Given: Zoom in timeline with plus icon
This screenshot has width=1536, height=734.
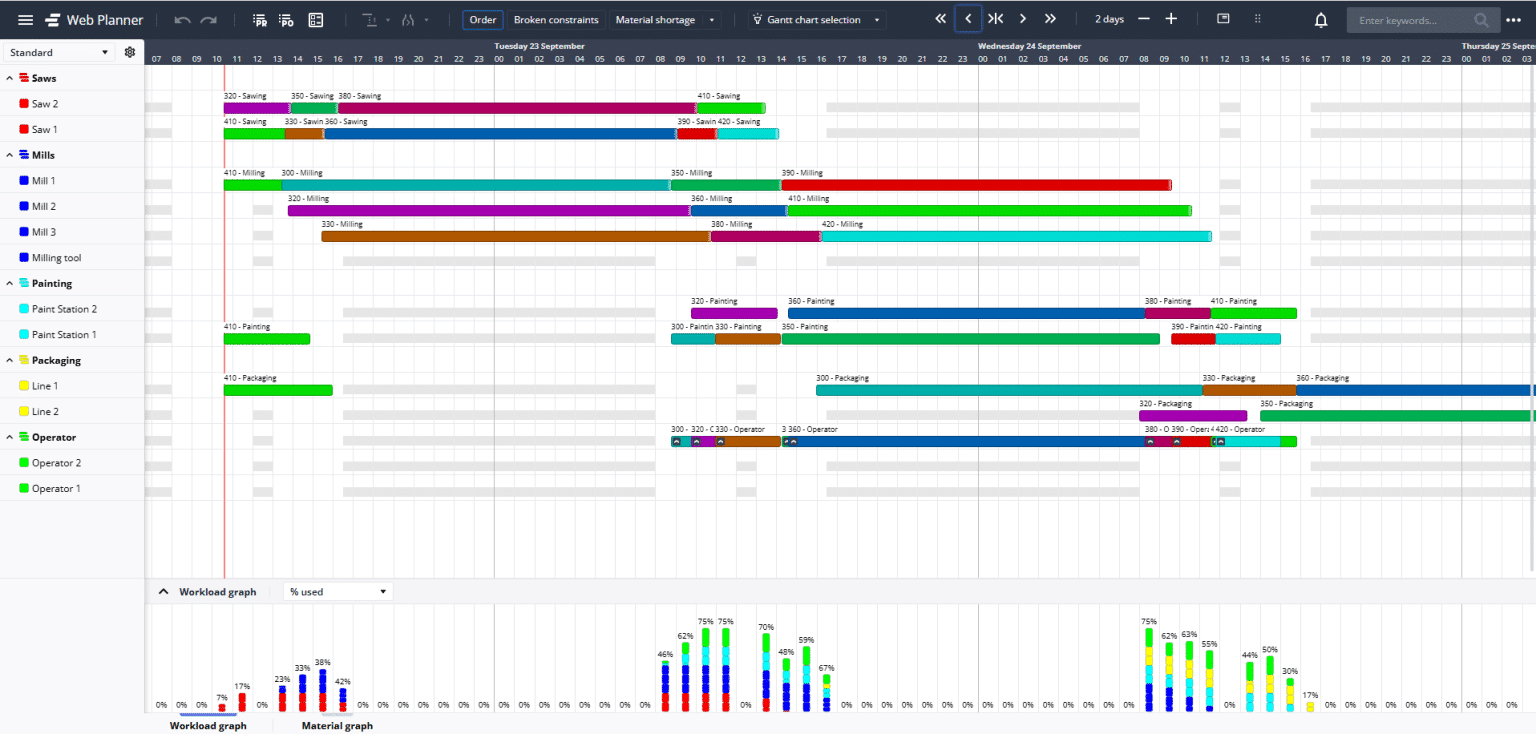Looking at the screenshot, I should [1171, 19].
